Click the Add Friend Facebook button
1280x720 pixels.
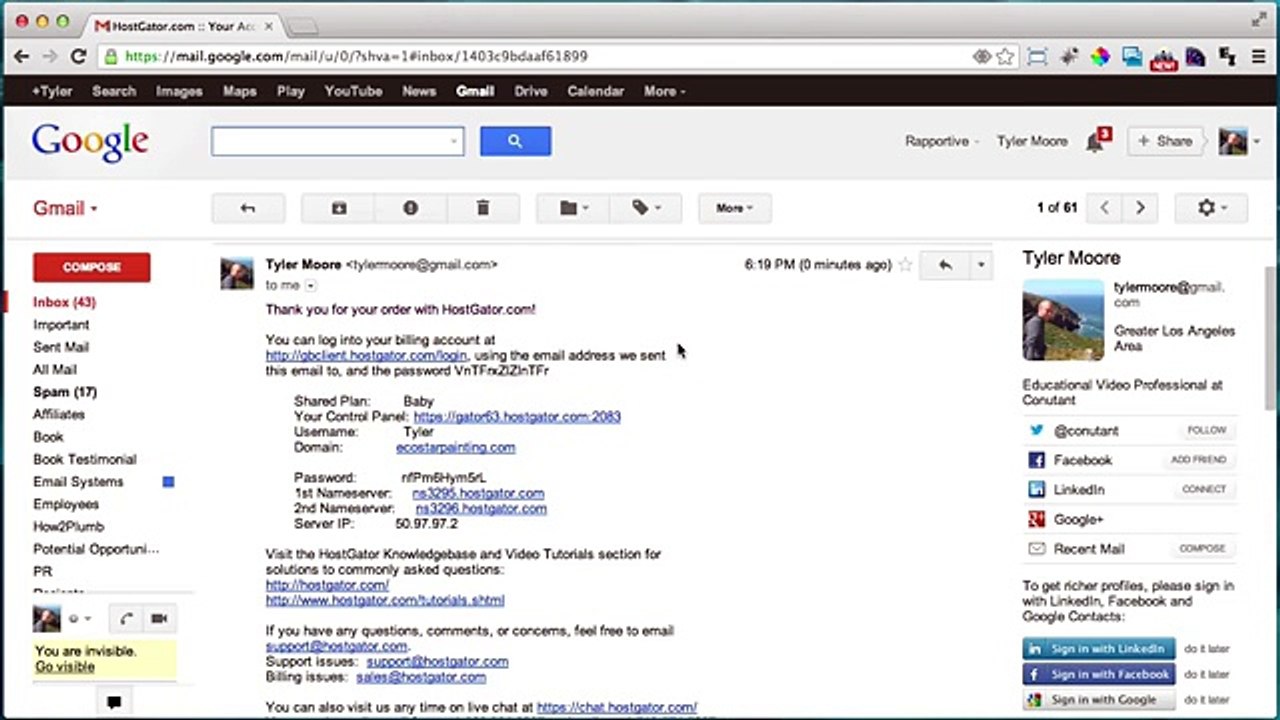coord(1198,460)
